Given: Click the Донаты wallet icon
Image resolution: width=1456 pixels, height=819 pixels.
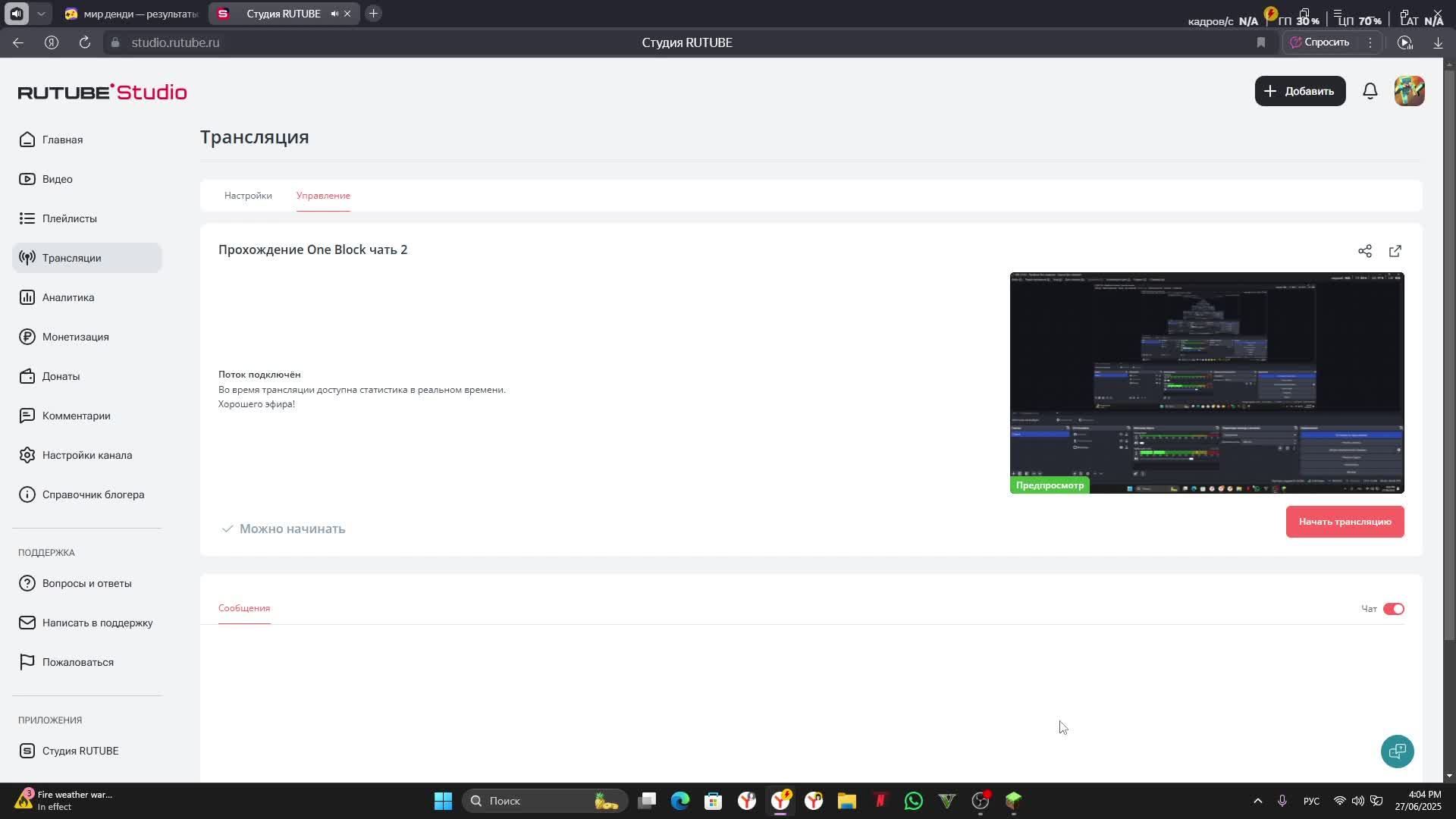Looking at the screenshot, I should 27,376.
